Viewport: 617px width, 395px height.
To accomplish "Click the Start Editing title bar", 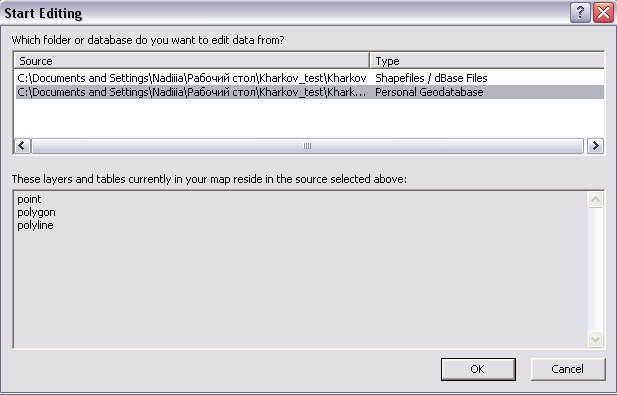I will click(x=283, y=13).
